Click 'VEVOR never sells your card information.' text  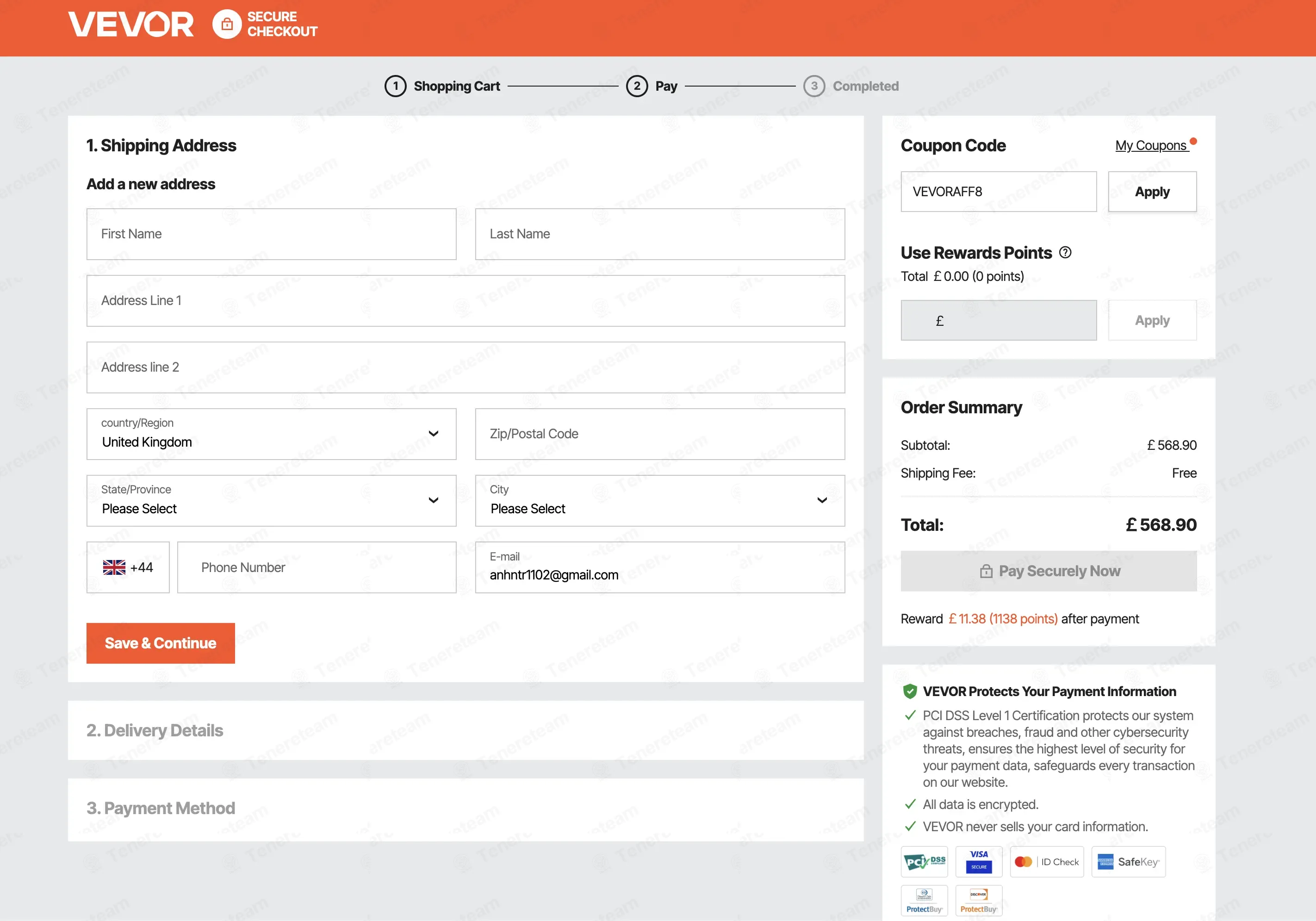(1035, 827)
